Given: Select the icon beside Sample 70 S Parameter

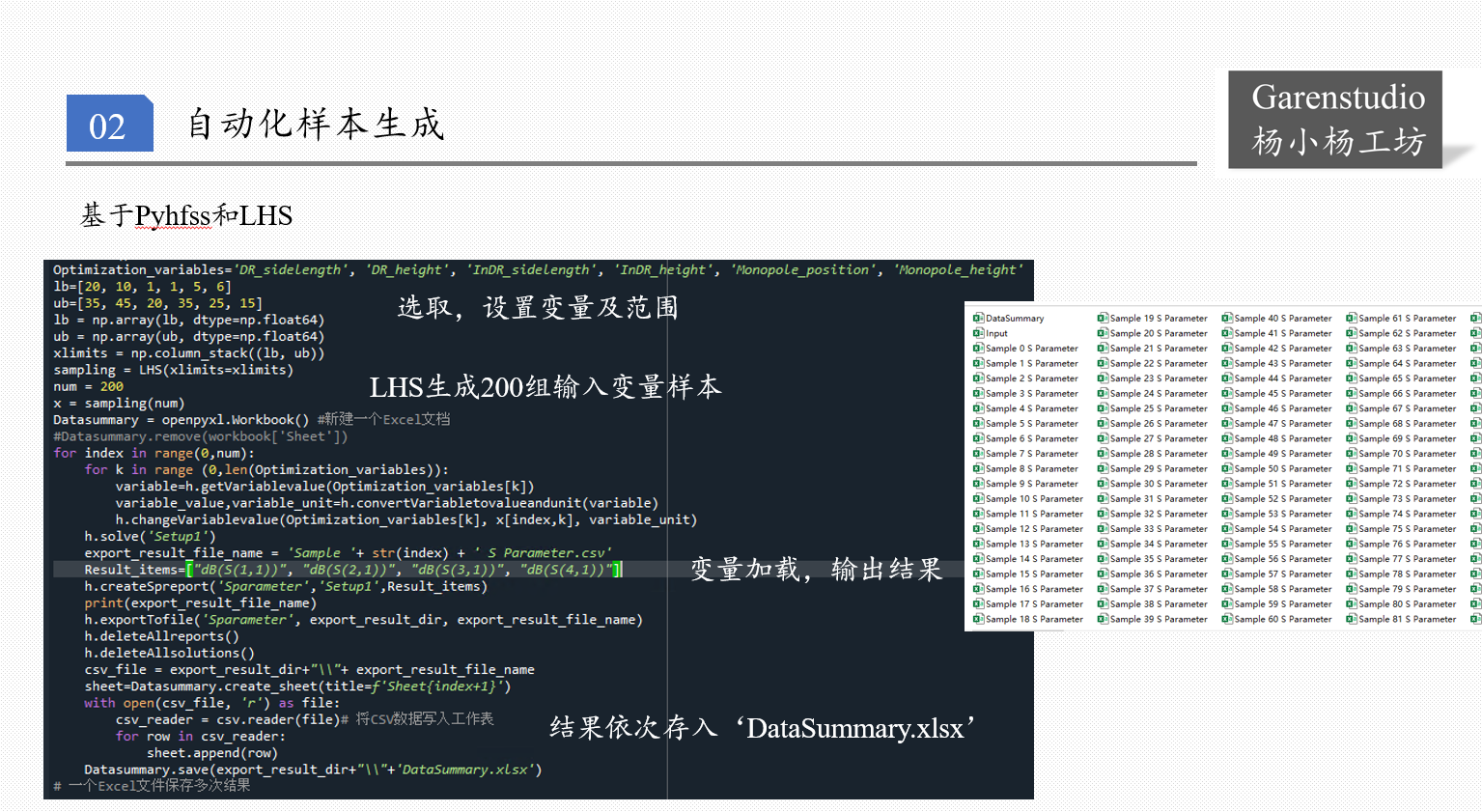Looking at the screenshot, I should [x=1352, y=454].
